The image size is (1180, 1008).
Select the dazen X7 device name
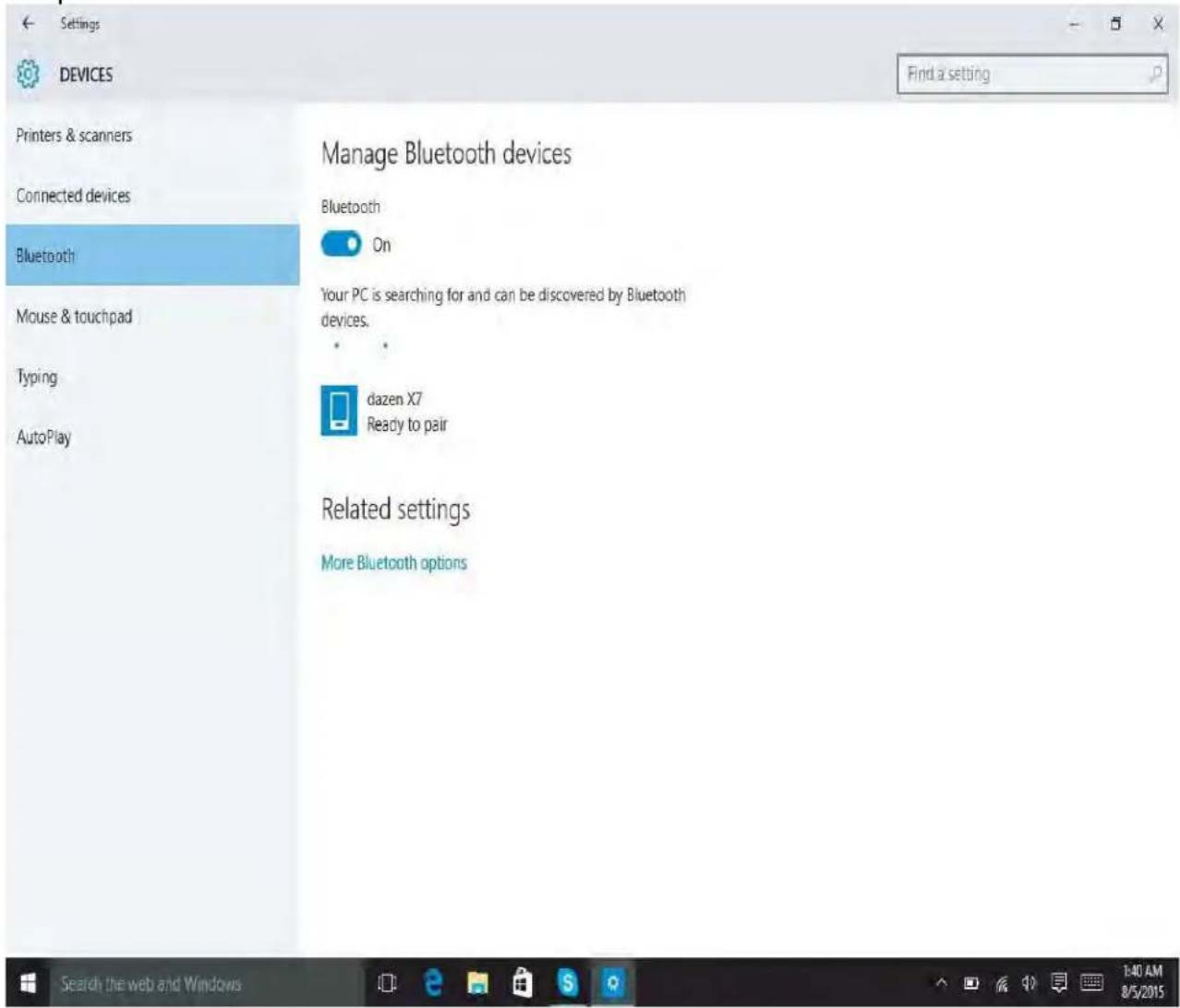point(394,400)
